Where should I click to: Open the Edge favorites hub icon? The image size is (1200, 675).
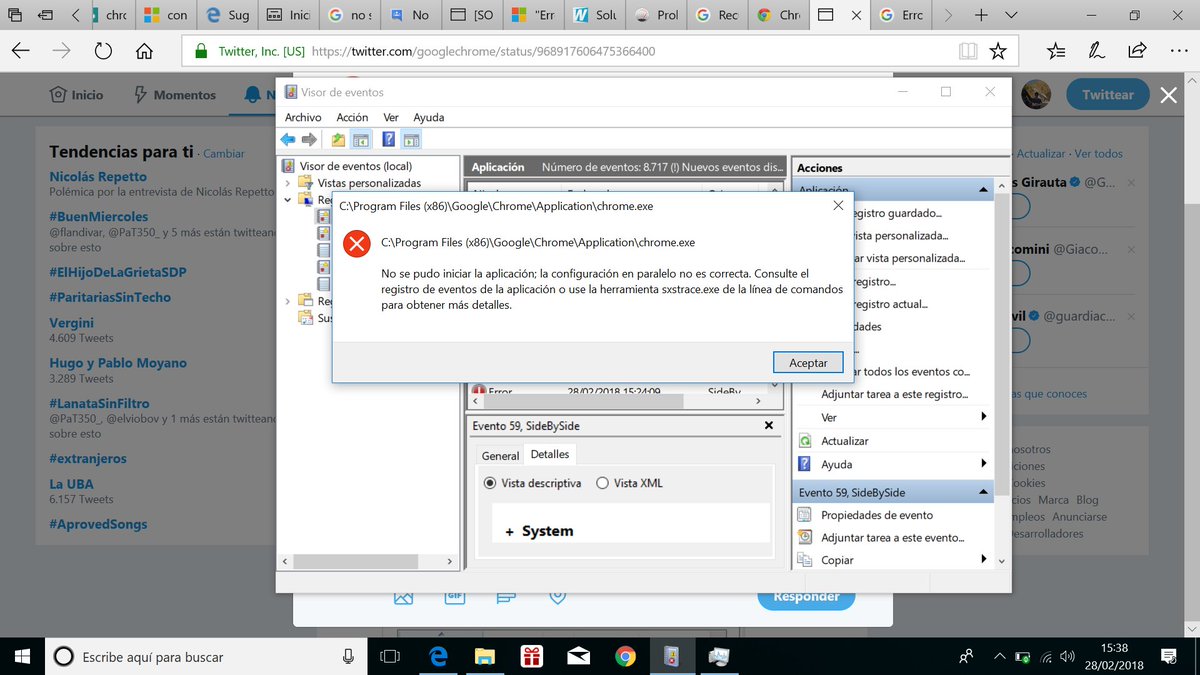(x=1057, y=51)
